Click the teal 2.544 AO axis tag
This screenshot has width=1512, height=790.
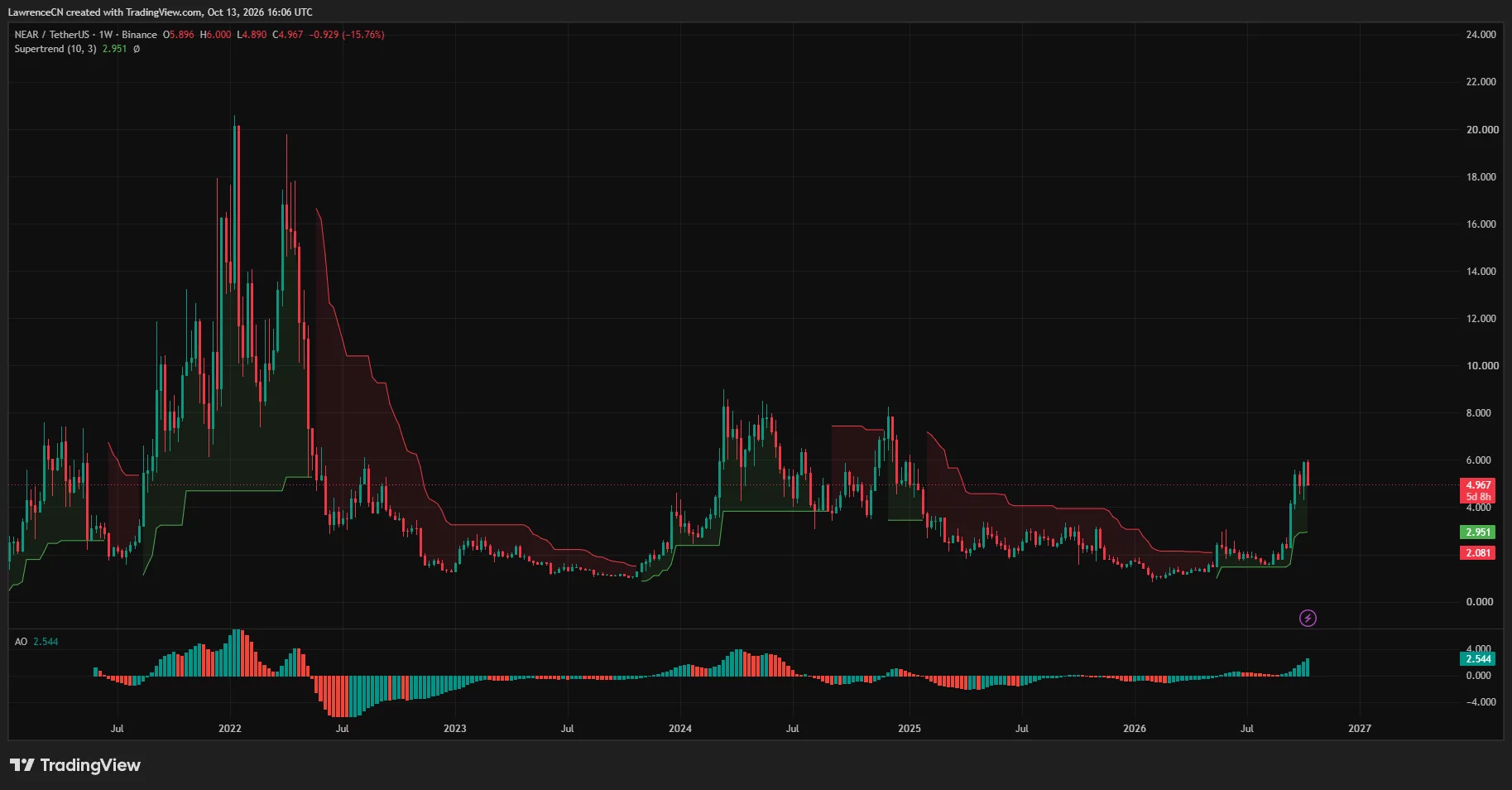pos(1477,659)
